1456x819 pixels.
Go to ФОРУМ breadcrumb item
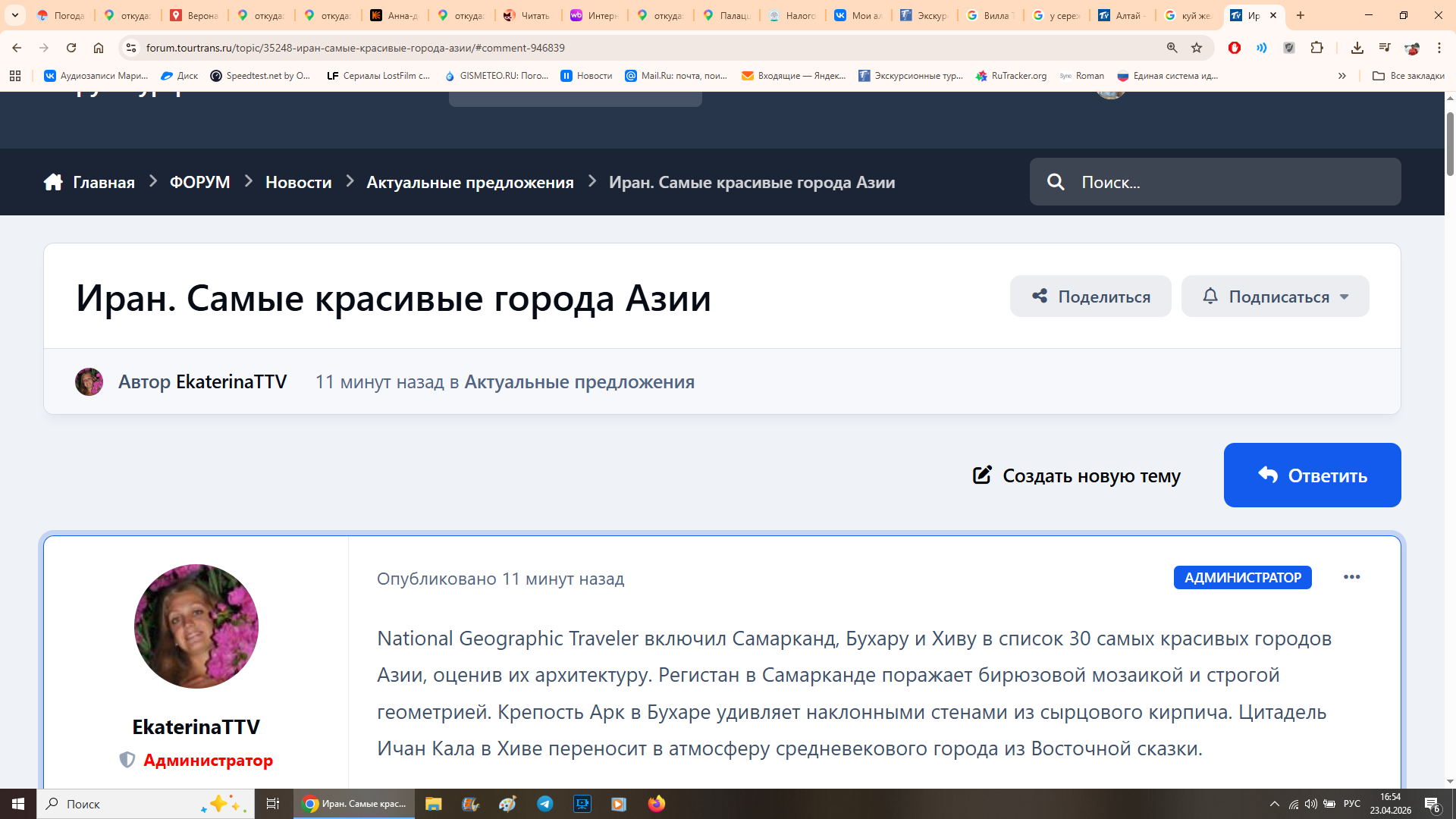click(x=199, y=182)
